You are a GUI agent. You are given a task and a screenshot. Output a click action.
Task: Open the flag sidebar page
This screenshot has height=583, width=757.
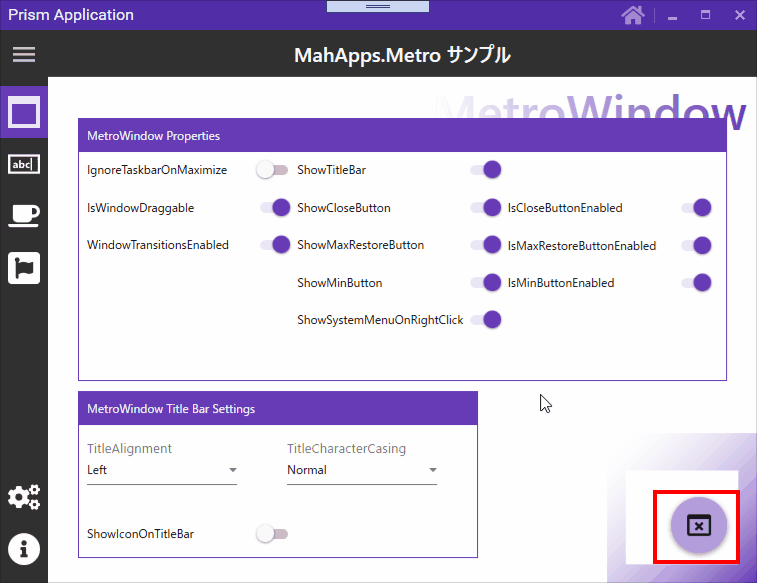tap(24, 268)
